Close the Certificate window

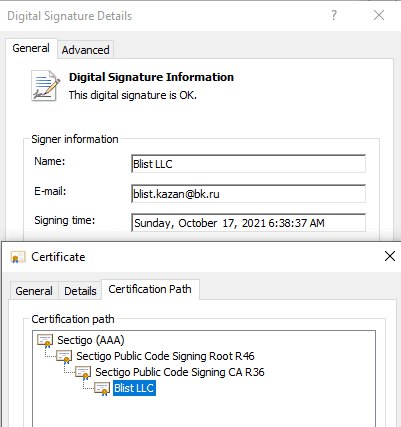[390, 256]
